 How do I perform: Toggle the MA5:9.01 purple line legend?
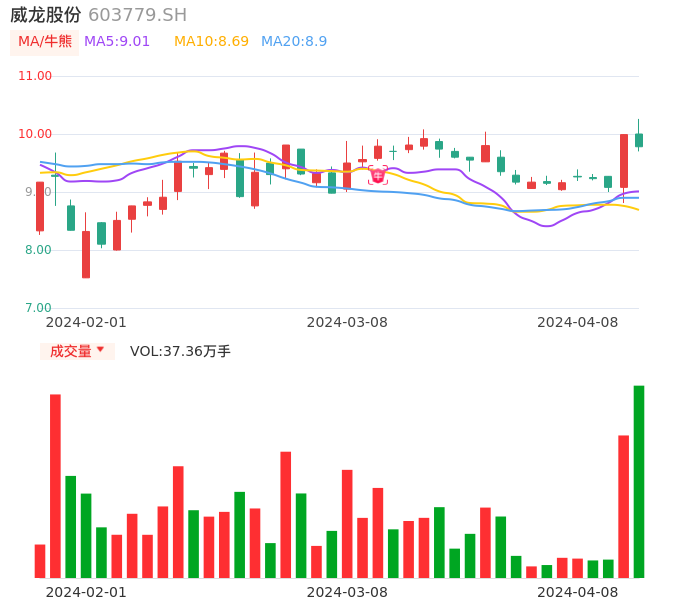point(117,42)
